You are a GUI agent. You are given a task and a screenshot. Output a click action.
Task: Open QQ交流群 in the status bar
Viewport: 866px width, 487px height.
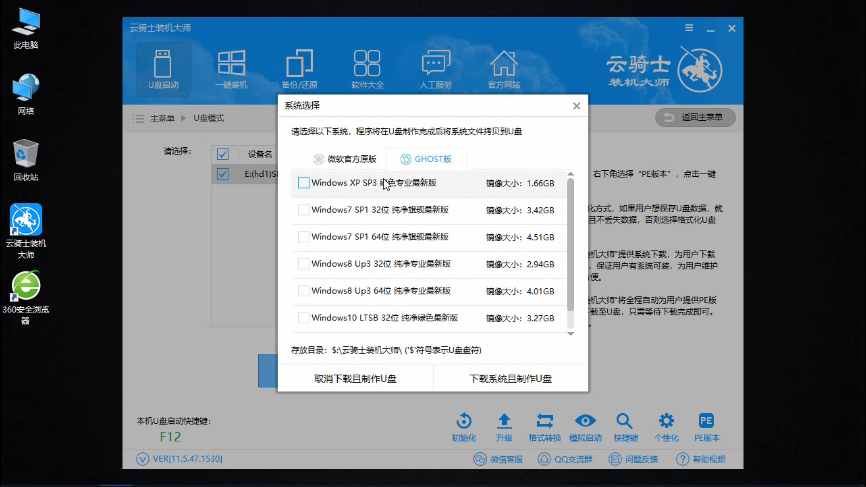pyautogui.click(x=564, y=459)
